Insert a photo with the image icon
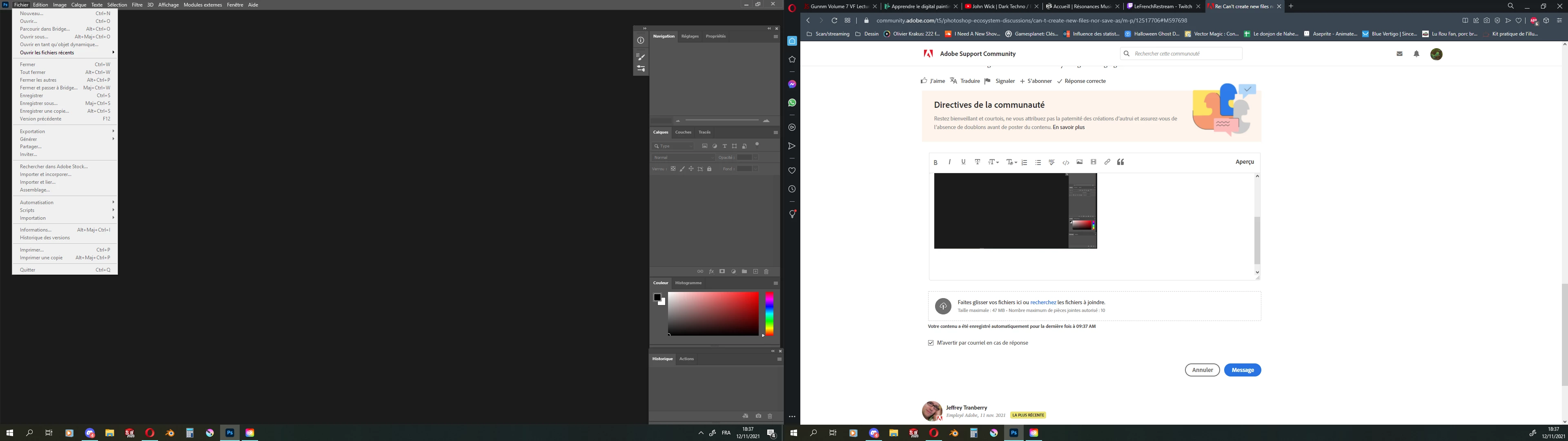1568x441 pixels. click(1079, 162)
